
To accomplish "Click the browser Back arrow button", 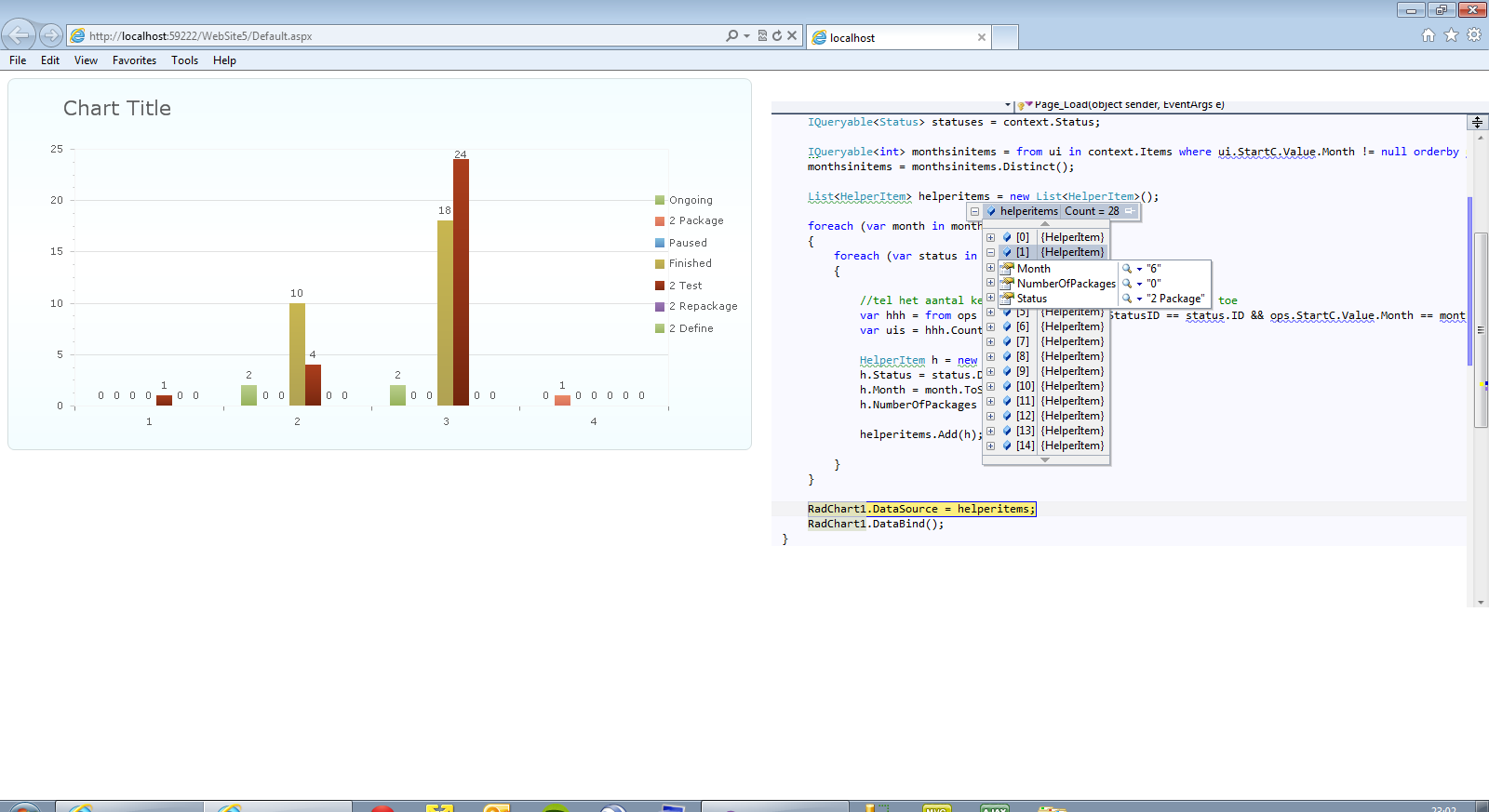I will pyautogui.click(x=19, y=35).
